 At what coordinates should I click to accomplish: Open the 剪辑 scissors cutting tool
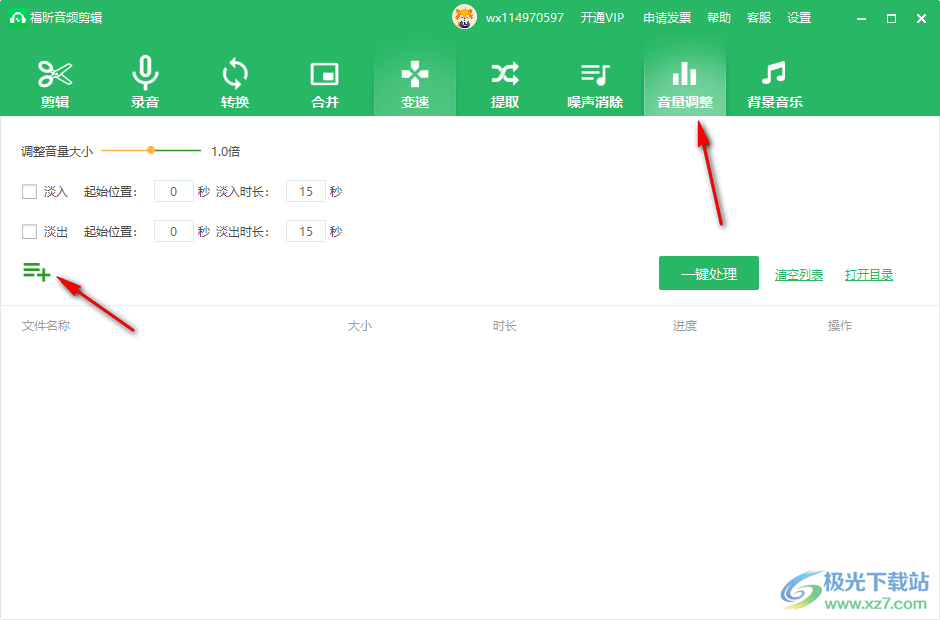[55, 84]
